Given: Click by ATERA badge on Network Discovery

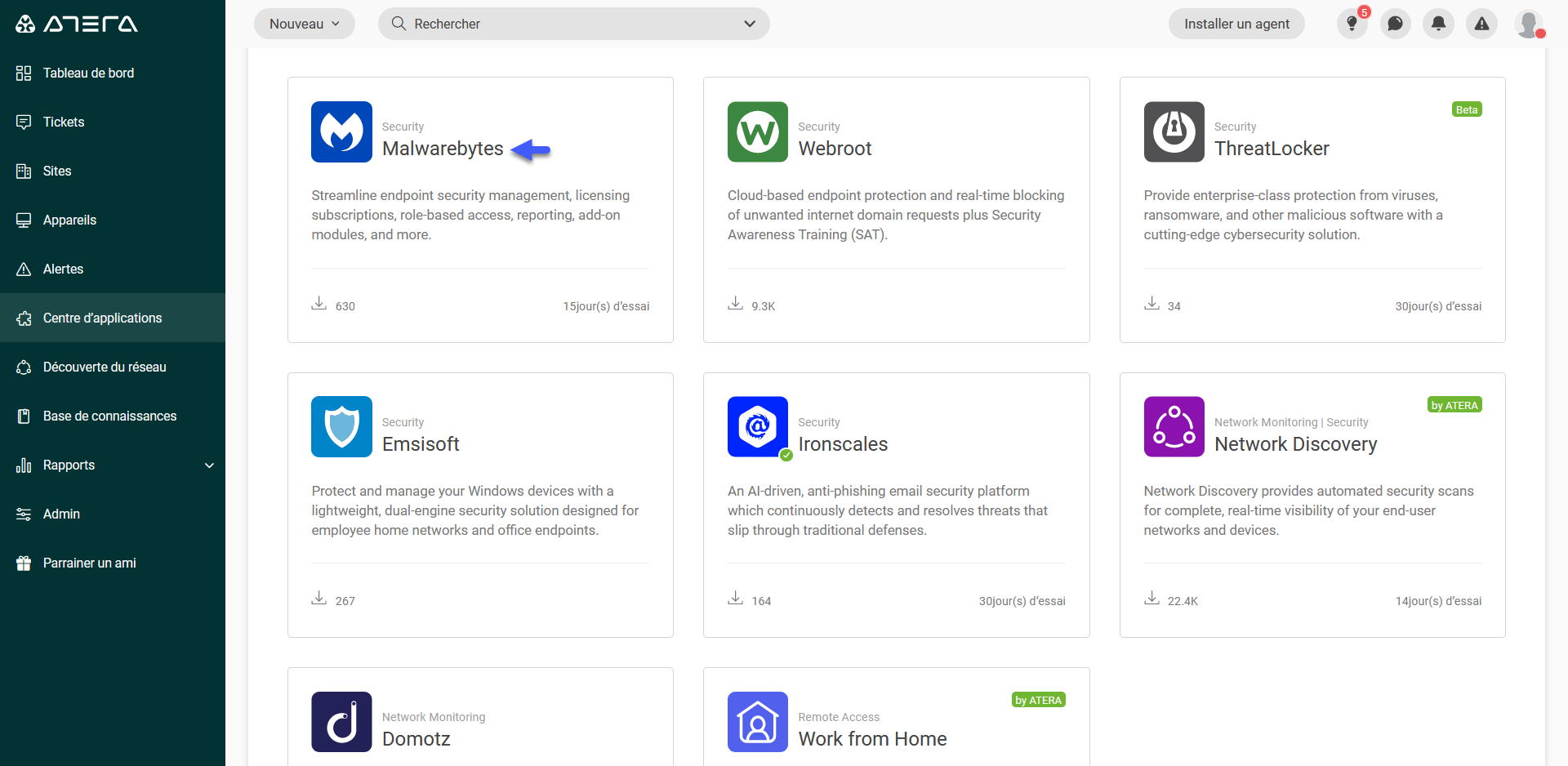Looking at the screenshot, I should 1454,405.
